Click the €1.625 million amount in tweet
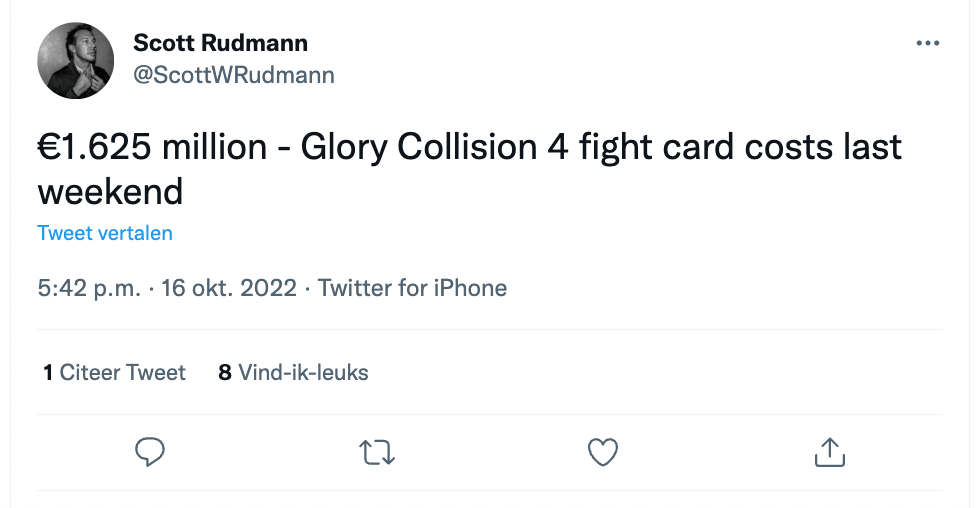980x508 pixels. pyautogui.click(x=152, y=148)
